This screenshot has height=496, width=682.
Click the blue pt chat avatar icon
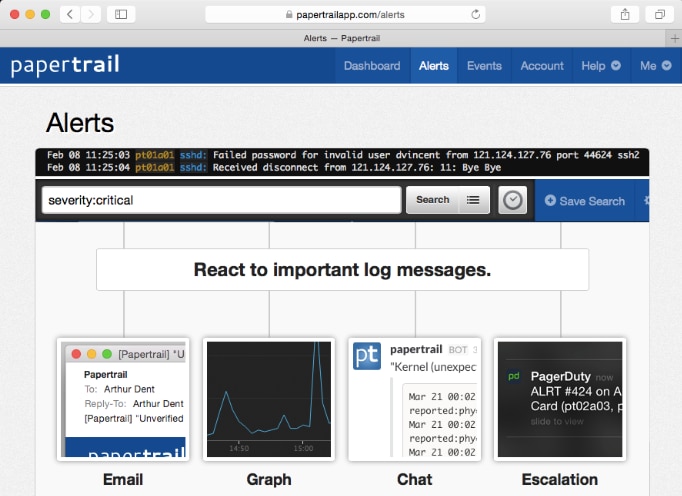[367, 356]
